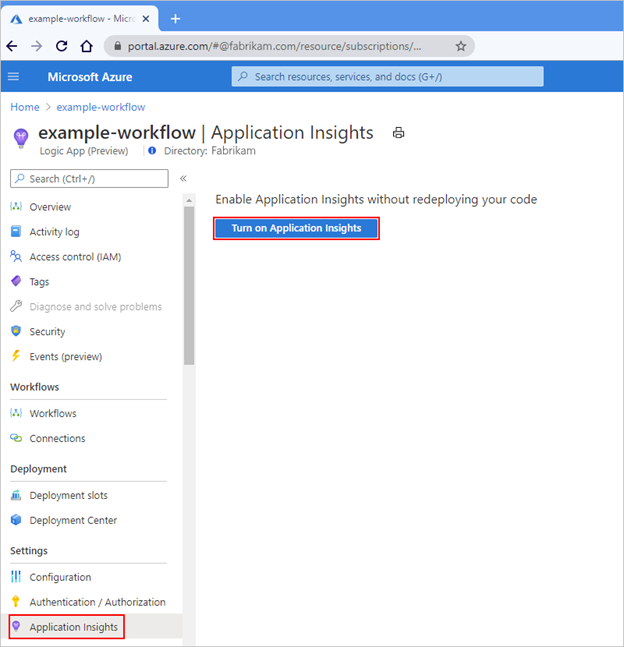
Task: Click the directory info icon
Action: pyautogui.click(x=152, y=151)
